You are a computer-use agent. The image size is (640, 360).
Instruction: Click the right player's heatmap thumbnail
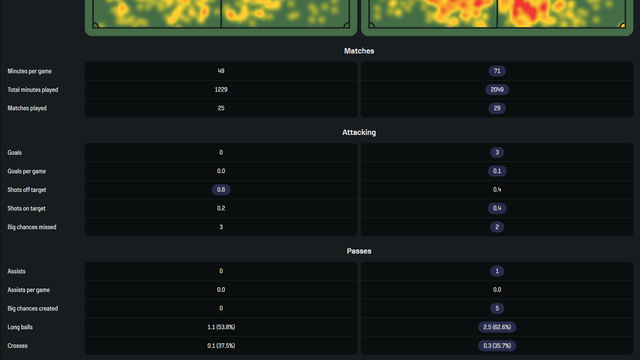click(497, 17)
